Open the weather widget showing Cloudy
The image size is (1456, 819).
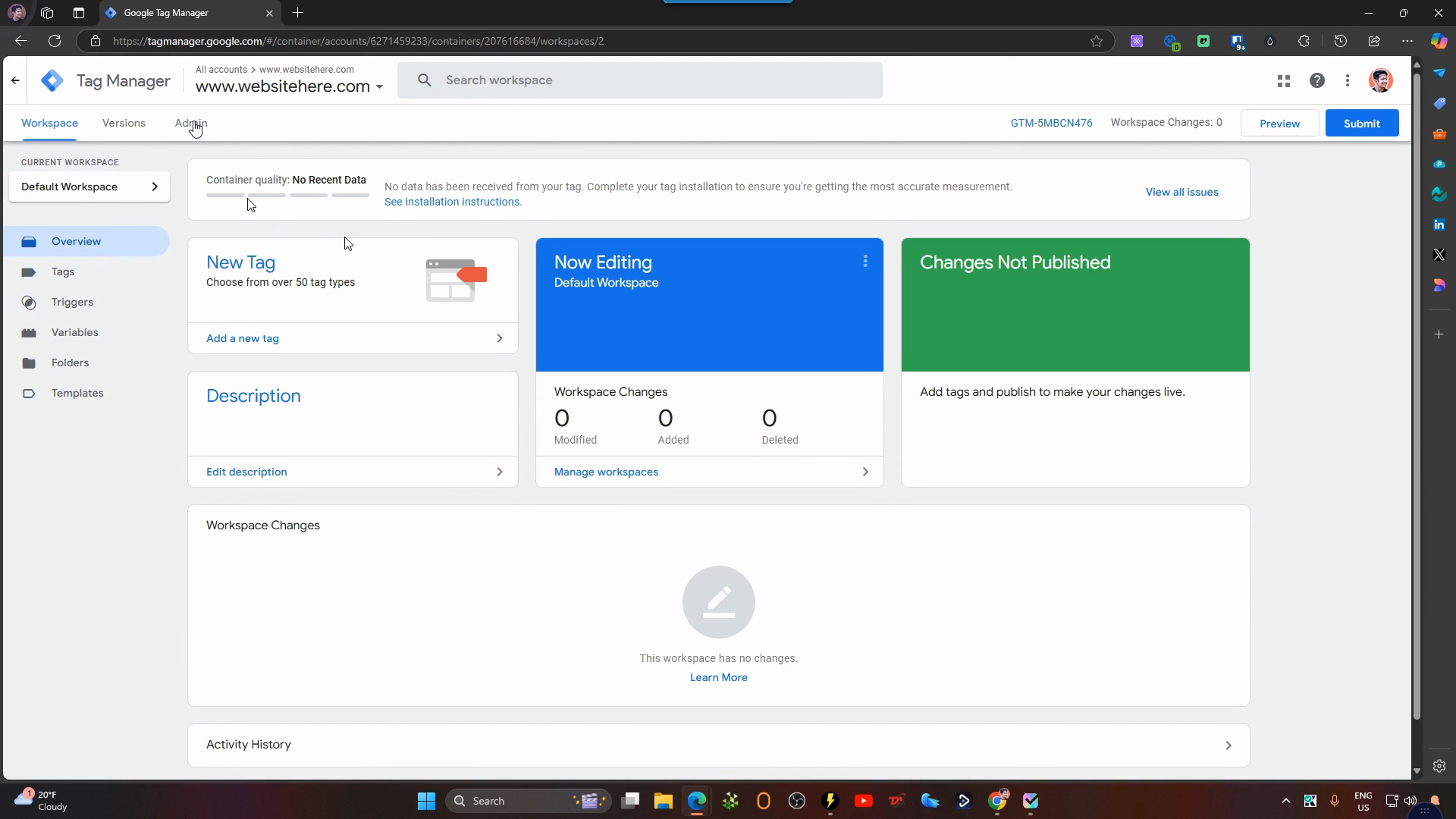coord(42,801)
